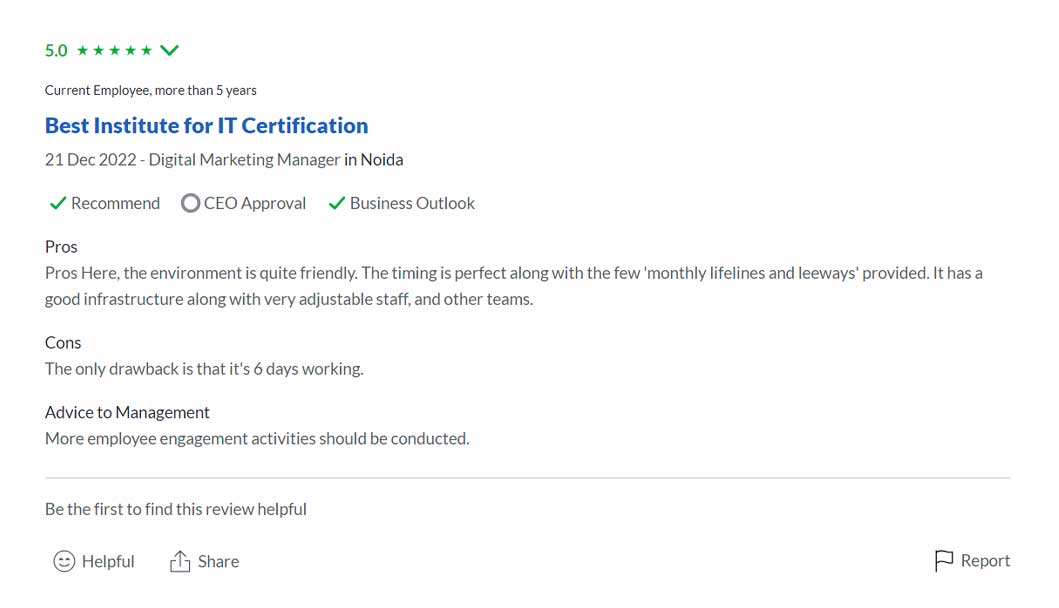The width and height of the screenshot is (1059, 608).
Task: Click the Report flag icon
Action: coord(943,561)
